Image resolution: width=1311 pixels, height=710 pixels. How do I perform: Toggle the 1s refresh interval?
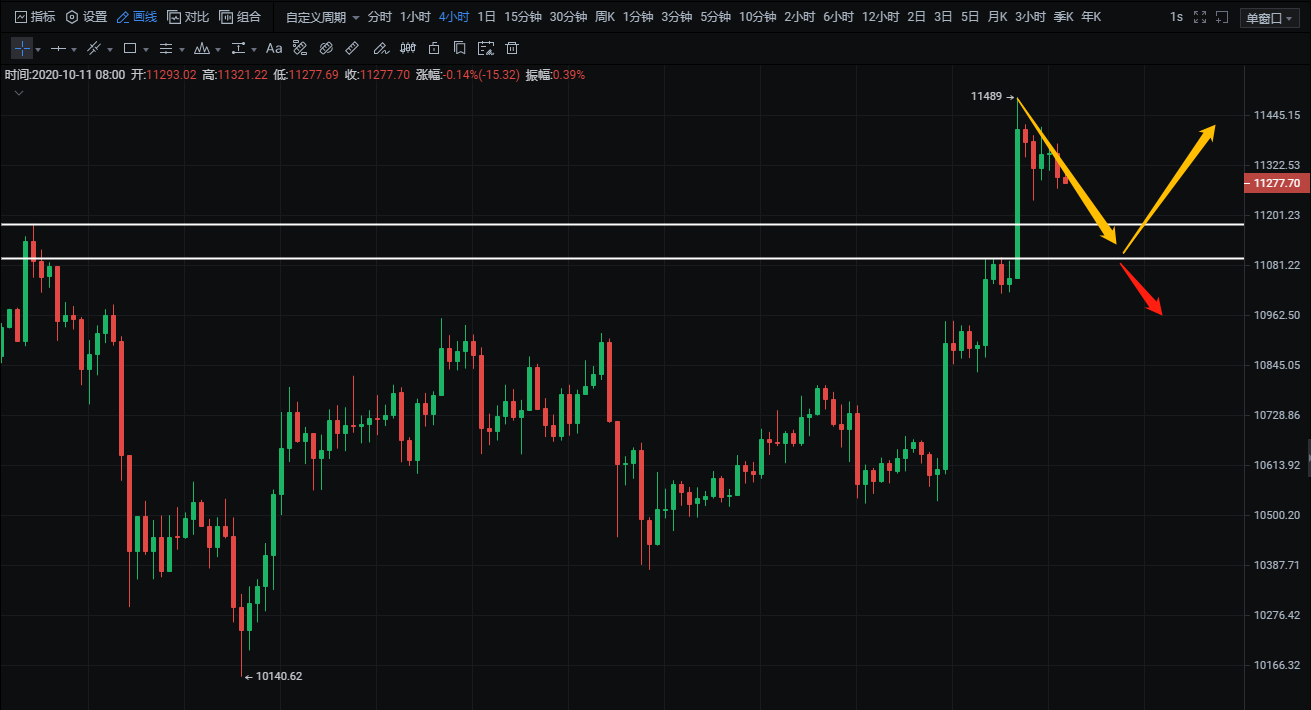[x=1176, y=17]
